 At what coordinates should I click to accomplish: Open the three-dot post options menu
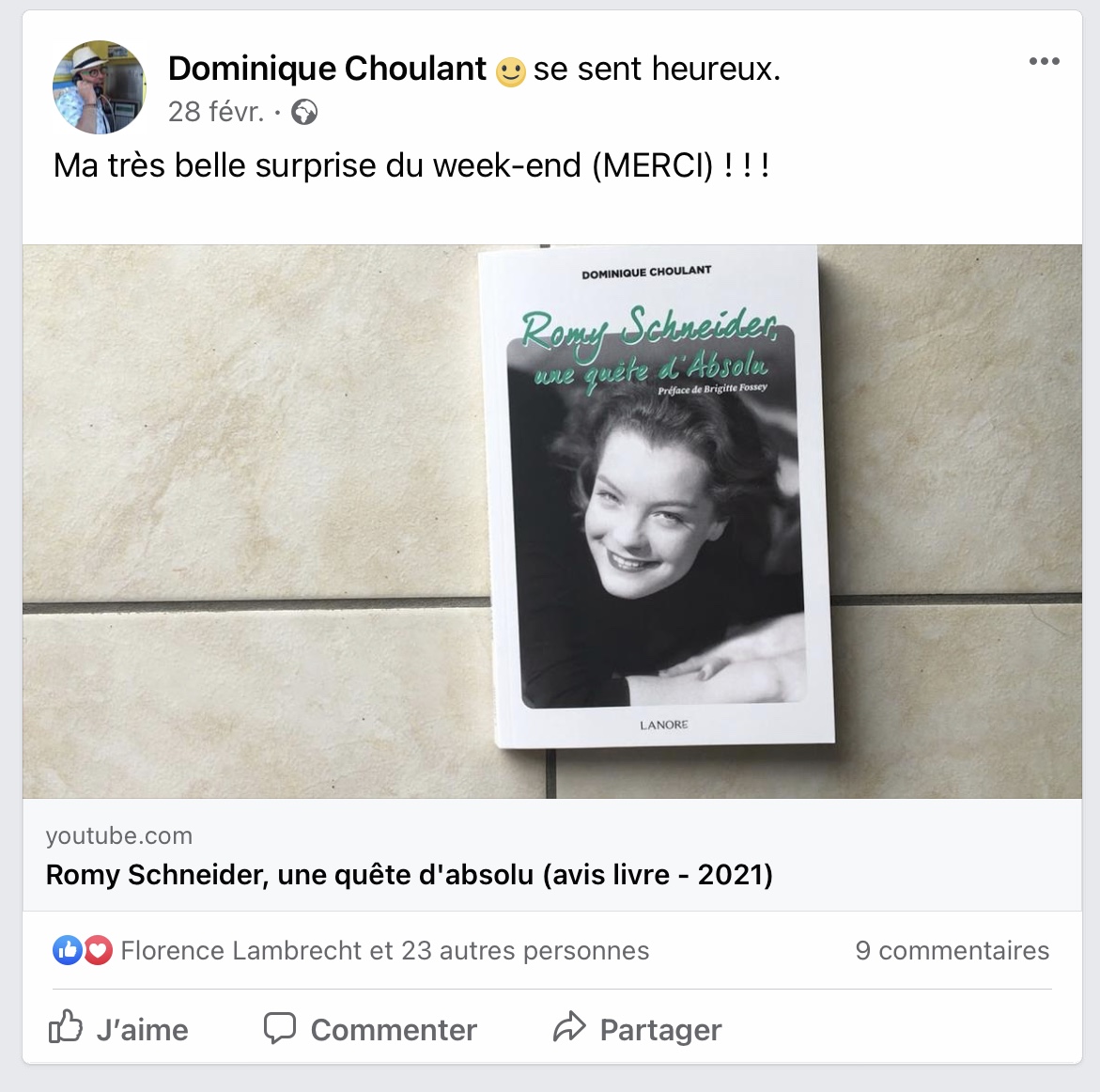point(1044,61)
